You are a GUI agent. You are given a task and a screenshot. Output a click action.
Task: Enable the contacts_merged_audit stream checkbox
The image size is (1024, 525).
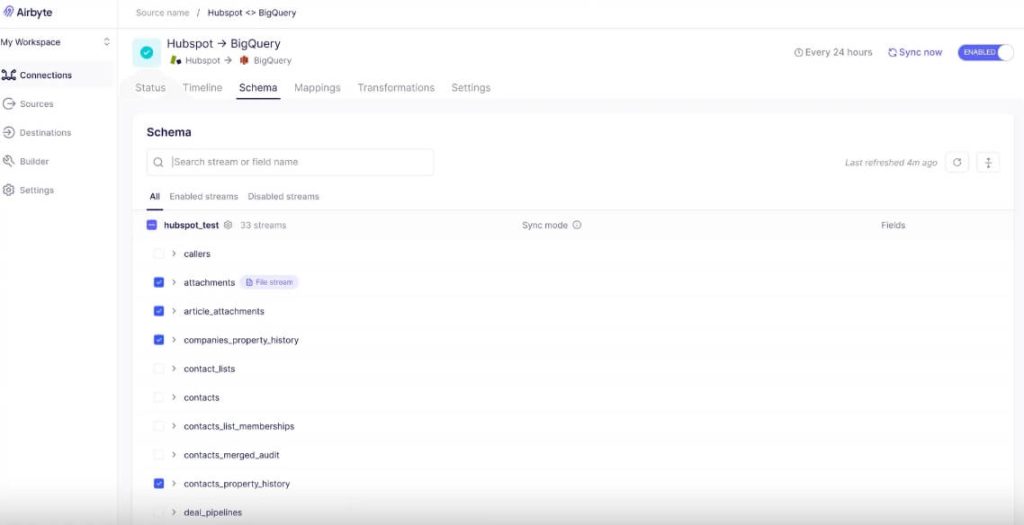[159, 455]
